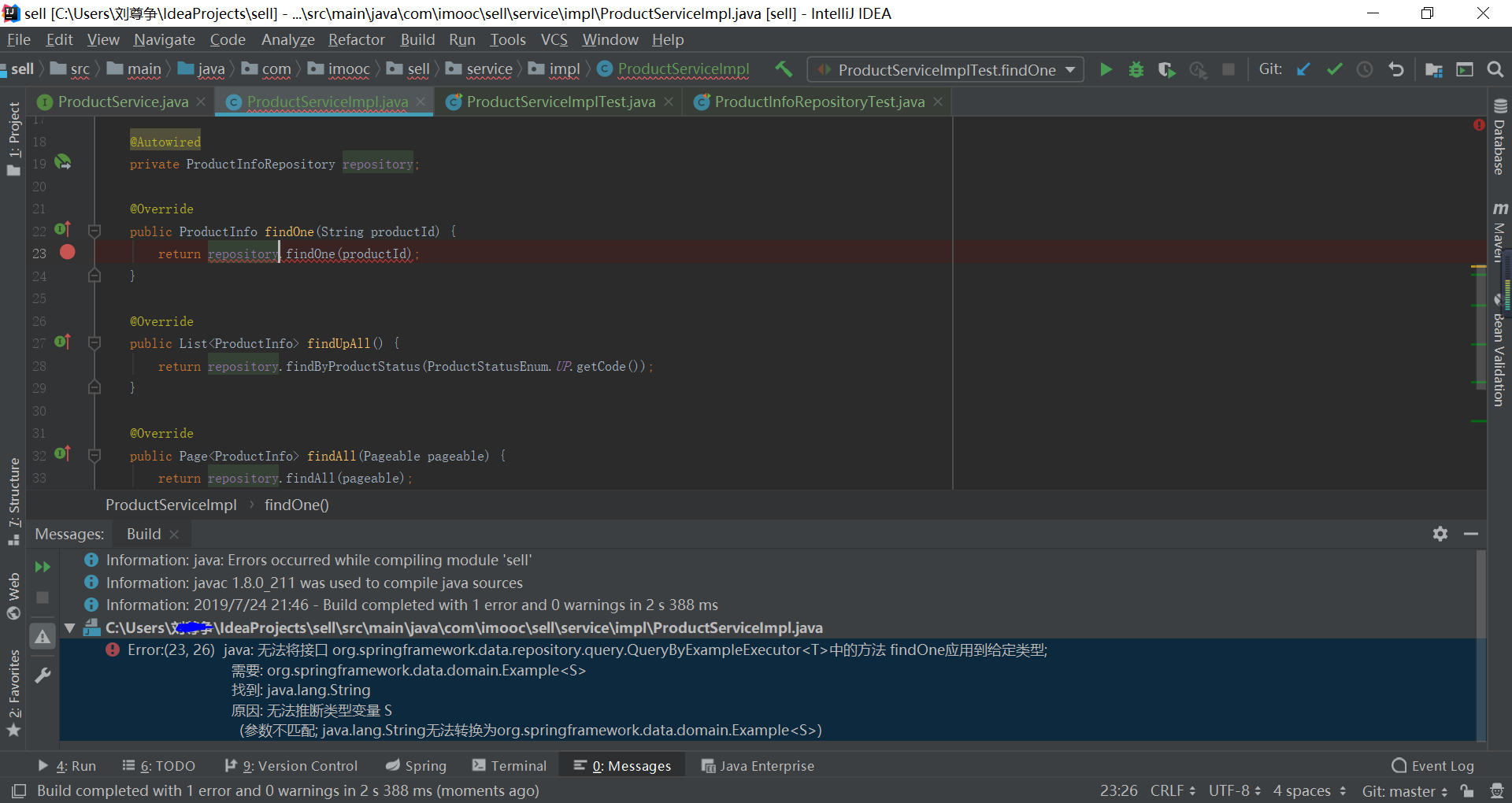
Task: Open the Web tool window
Action: [x=14, y=596]
